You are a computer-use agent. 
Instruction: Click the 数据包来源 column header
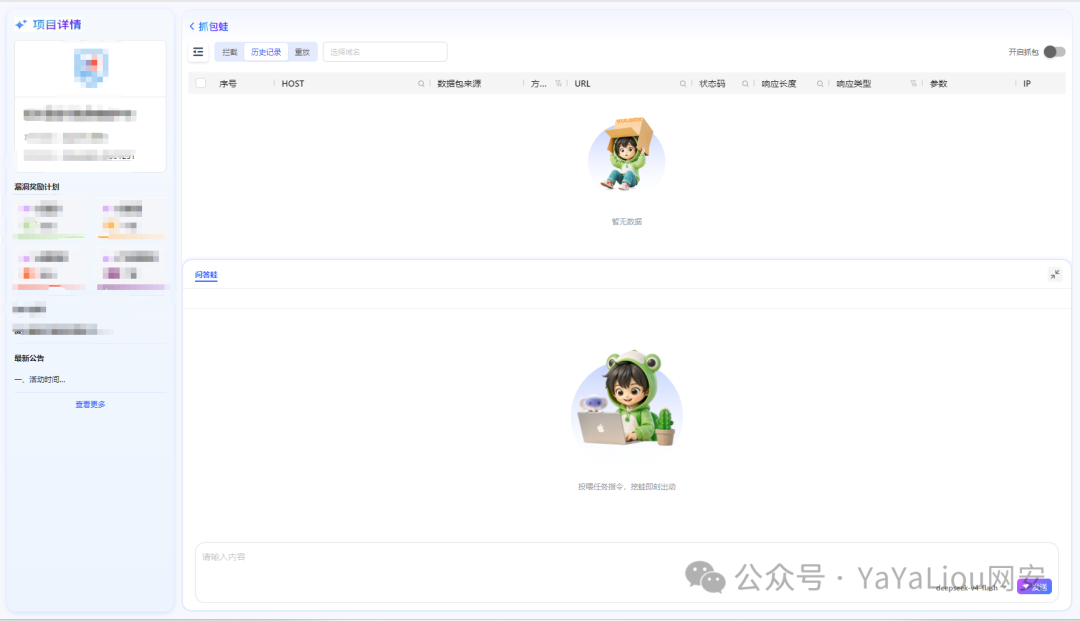[x=459, y=84]
